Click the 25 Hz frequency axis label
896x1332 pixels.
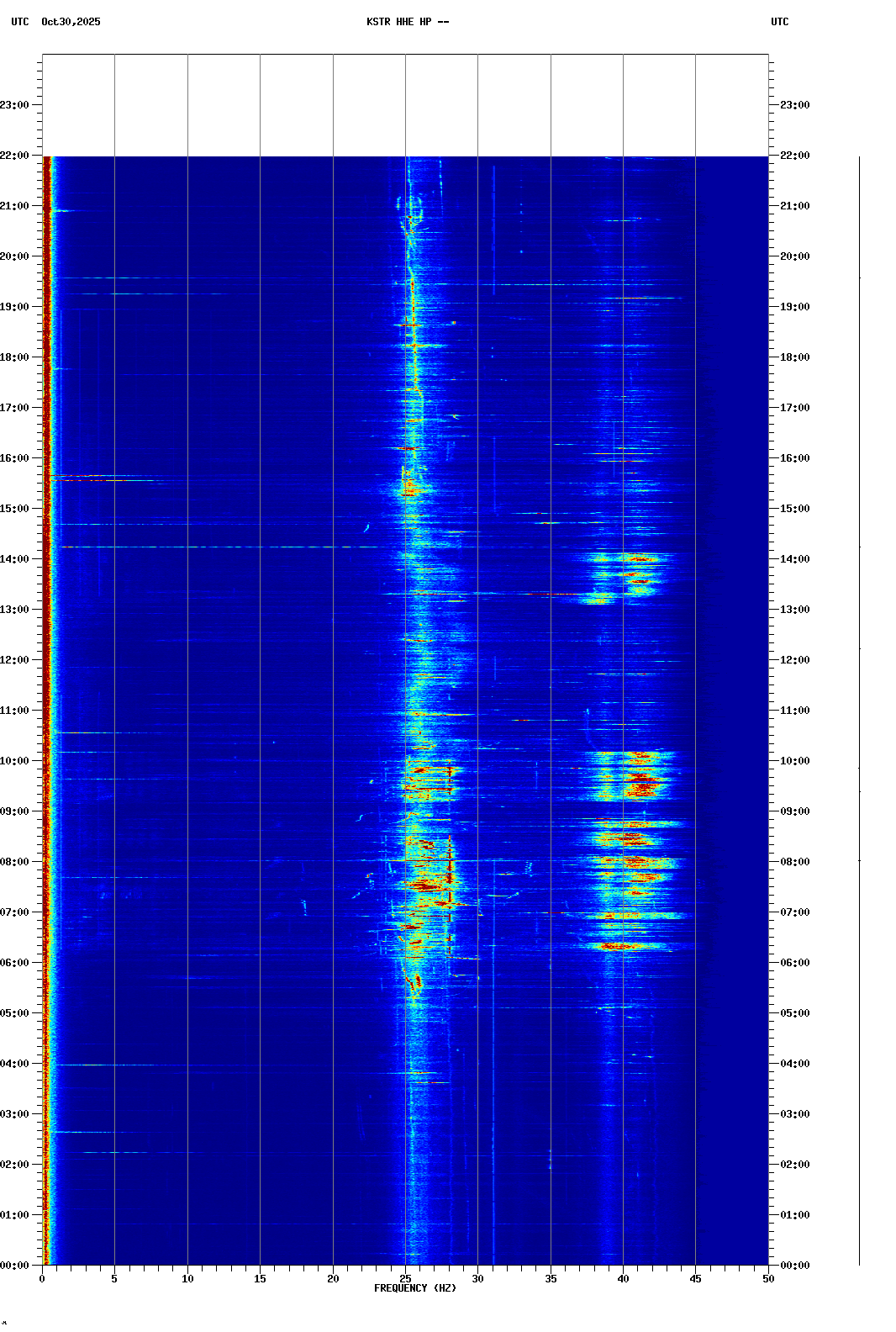(405, 1279)
